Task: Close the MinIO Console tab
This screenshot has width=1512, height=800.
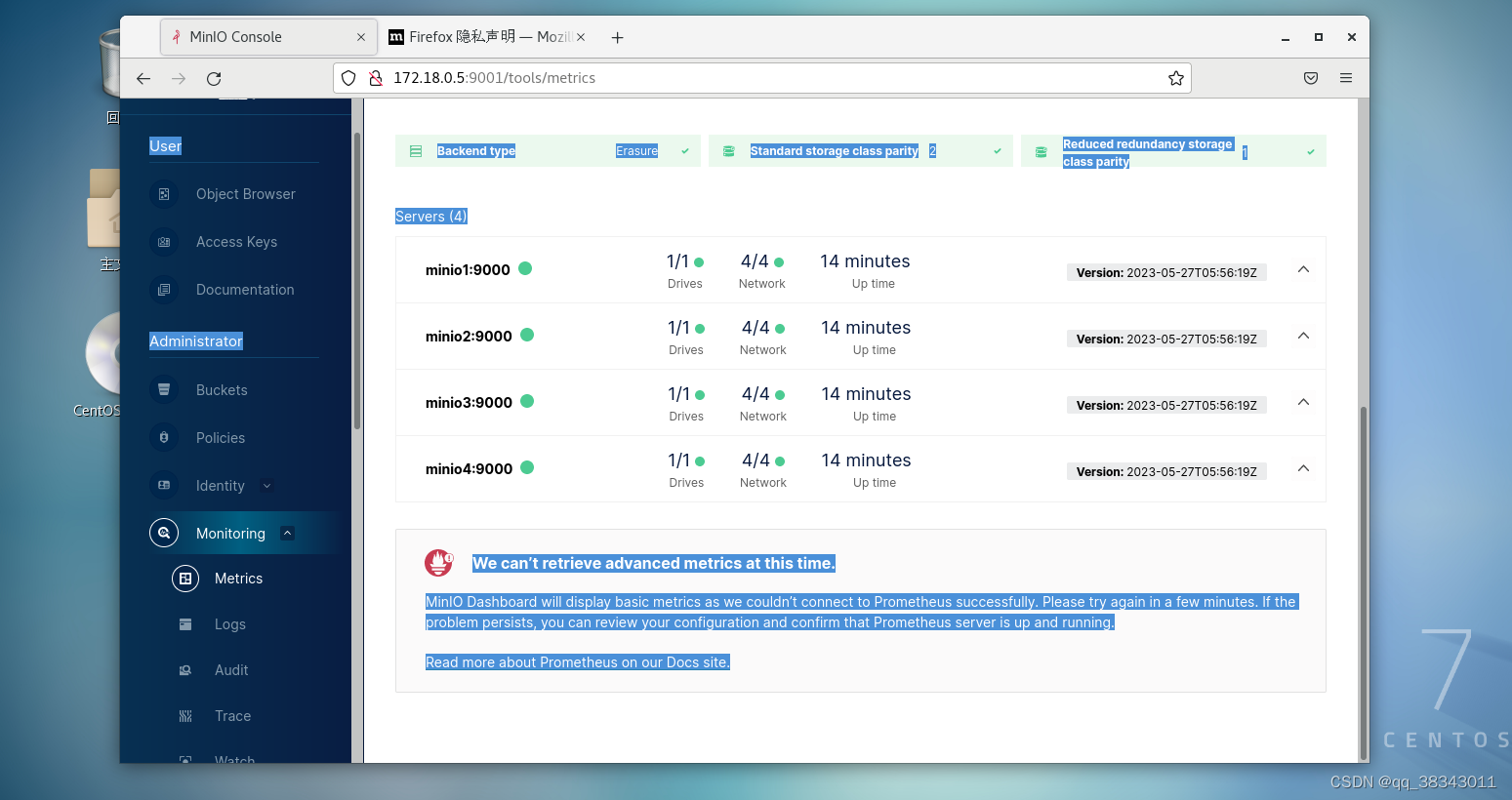Action: click(x=361, y=37)
